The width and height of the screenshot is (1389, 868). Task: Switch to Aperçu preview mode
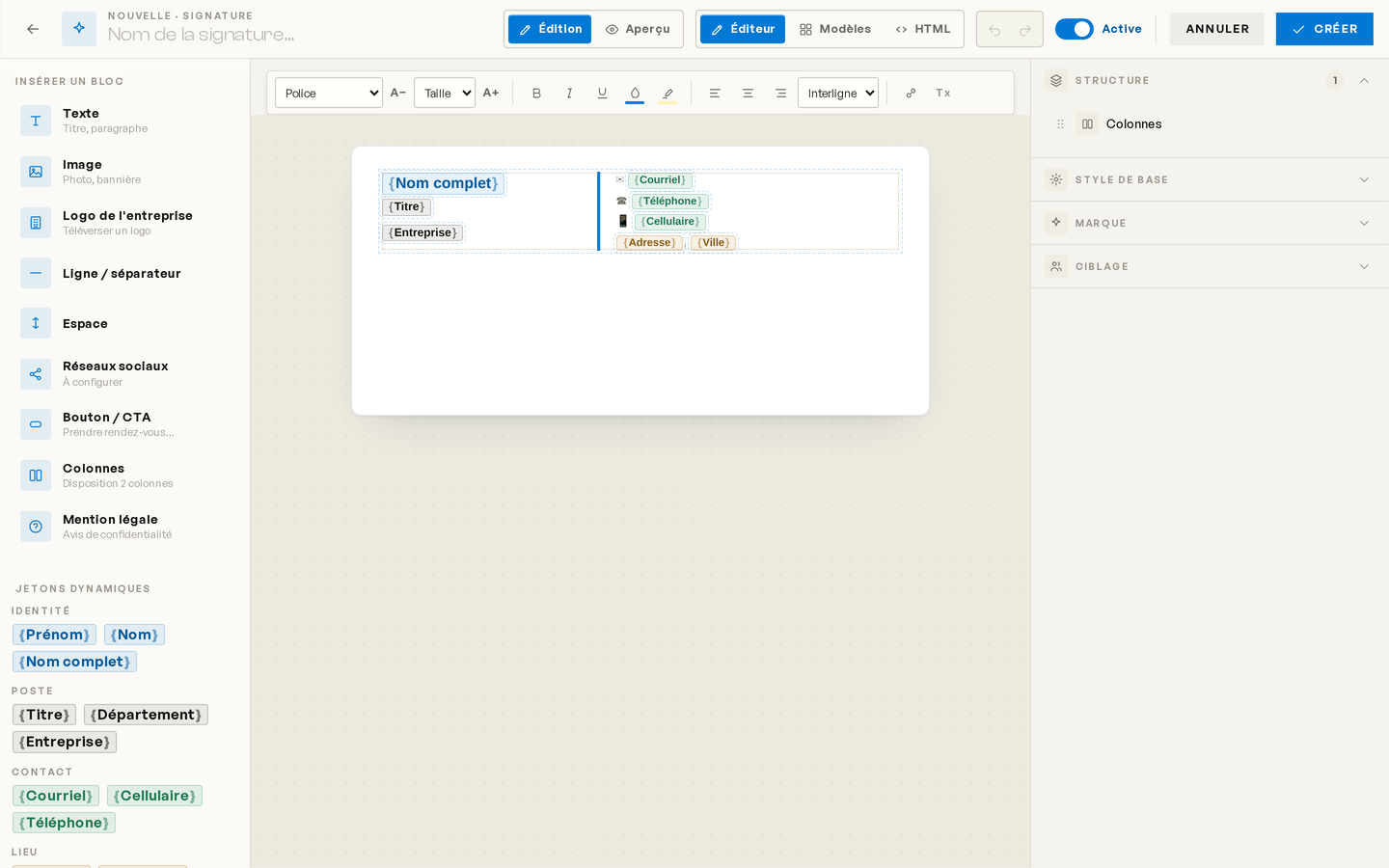(x=638, y=29)
